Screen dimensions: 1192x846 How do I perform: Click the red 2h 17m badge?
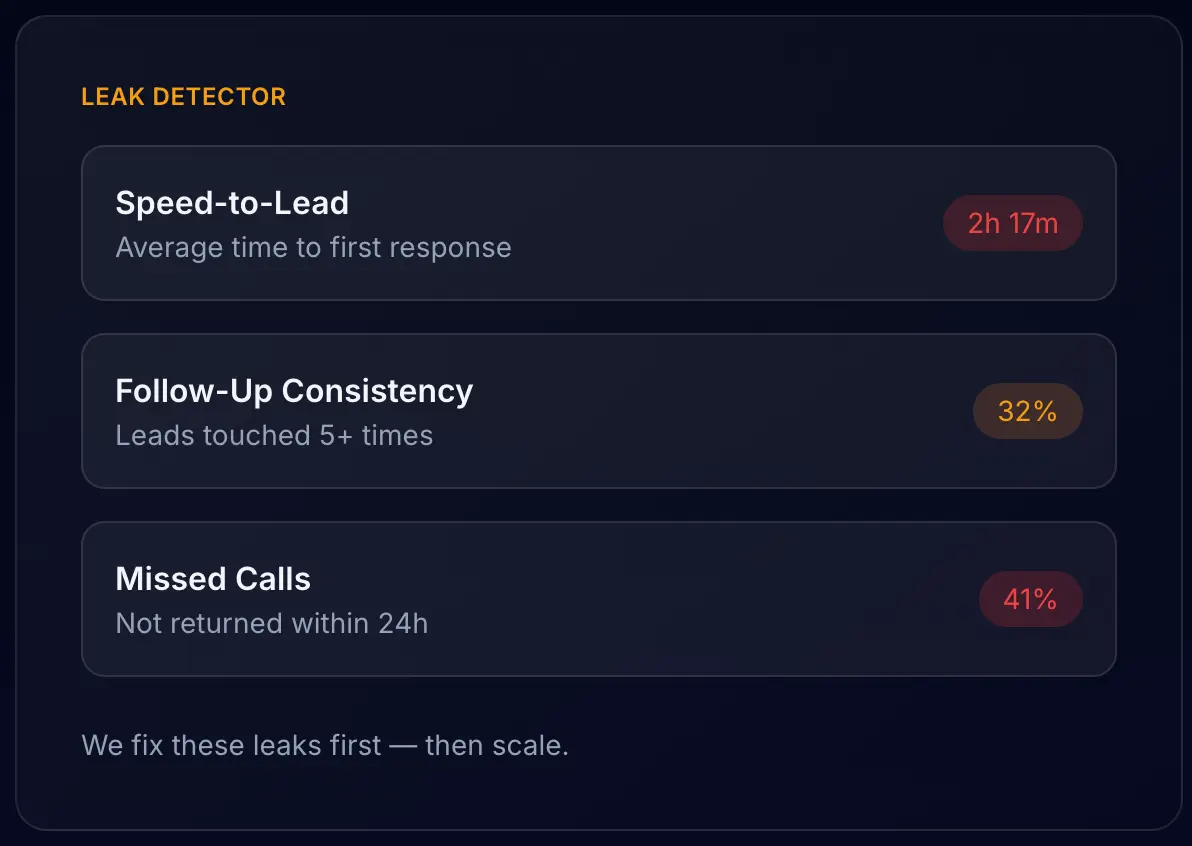(1012, 223)
